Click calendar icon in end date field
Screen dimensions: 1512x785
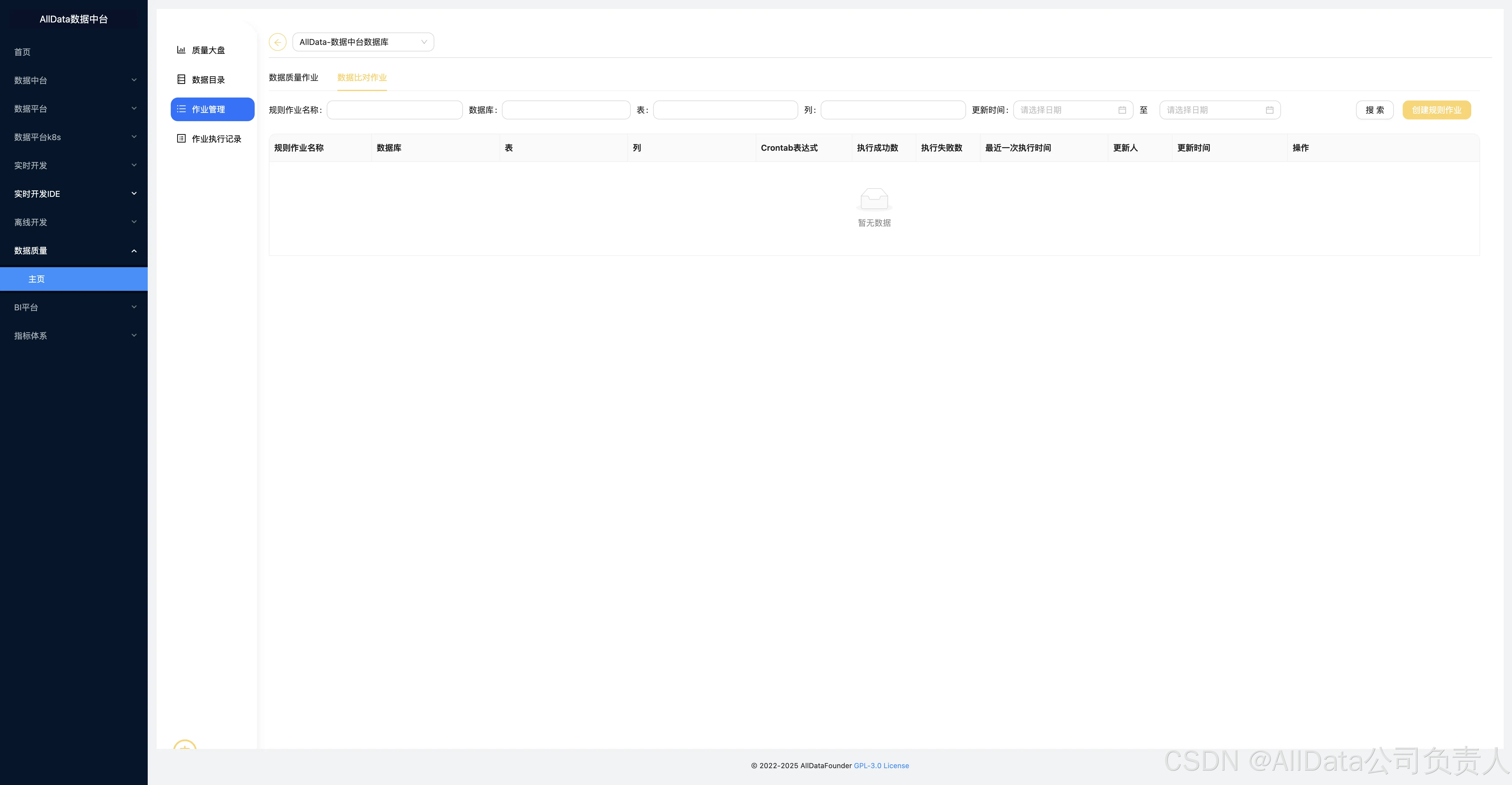[x=1269, y=110]
